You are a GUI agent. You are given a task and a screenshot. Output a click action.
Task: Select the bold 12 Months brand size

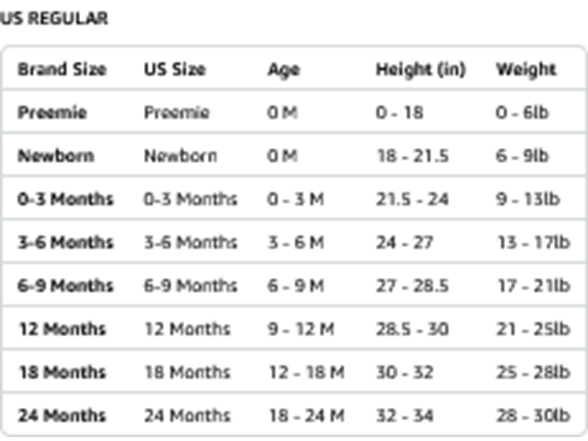pyautogui.click(x=62, y=329)
